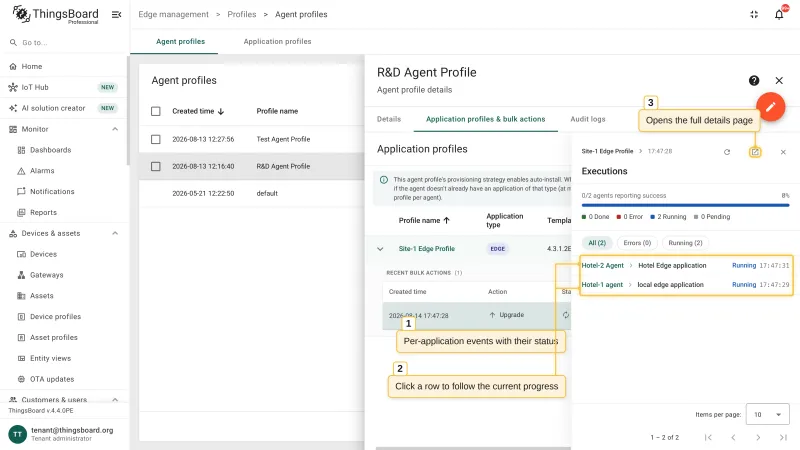Open help for agent profile

point(754,80)
